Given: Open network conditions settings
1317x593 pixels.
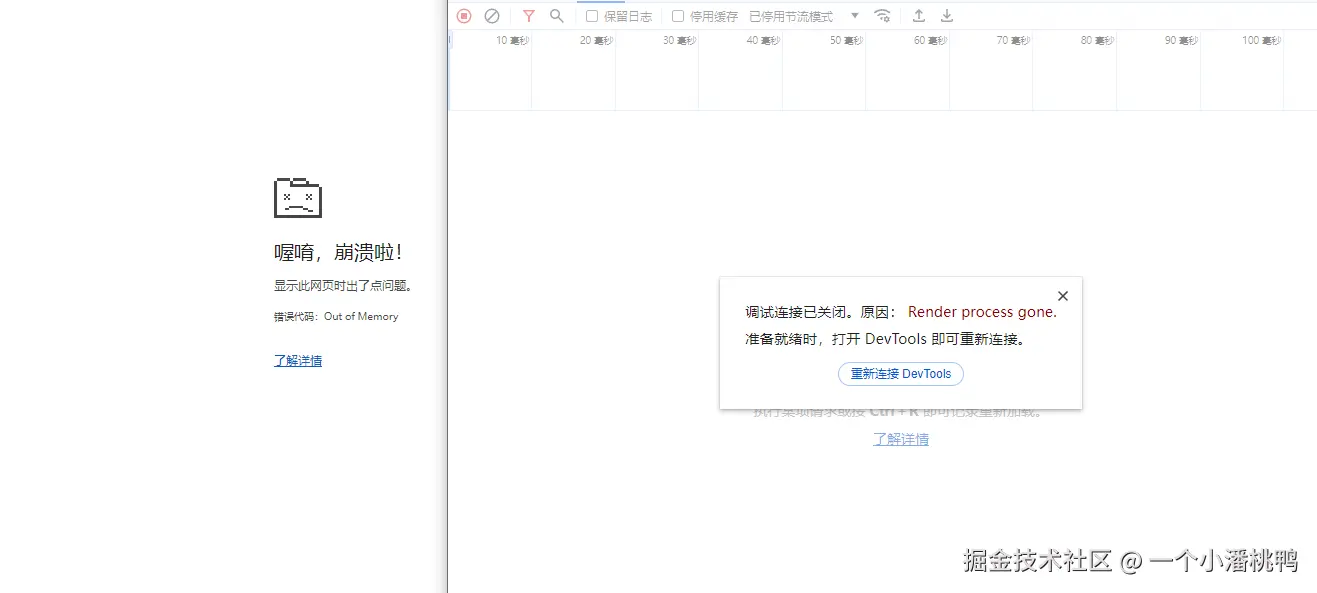Looking at the screenshot, I should [x=882, y=15].
